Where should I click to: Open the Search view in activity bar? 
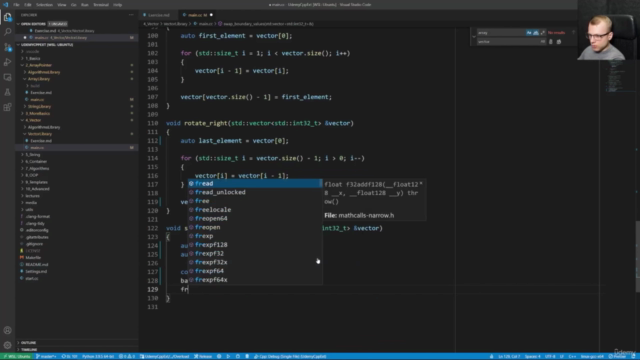point(7,32)
